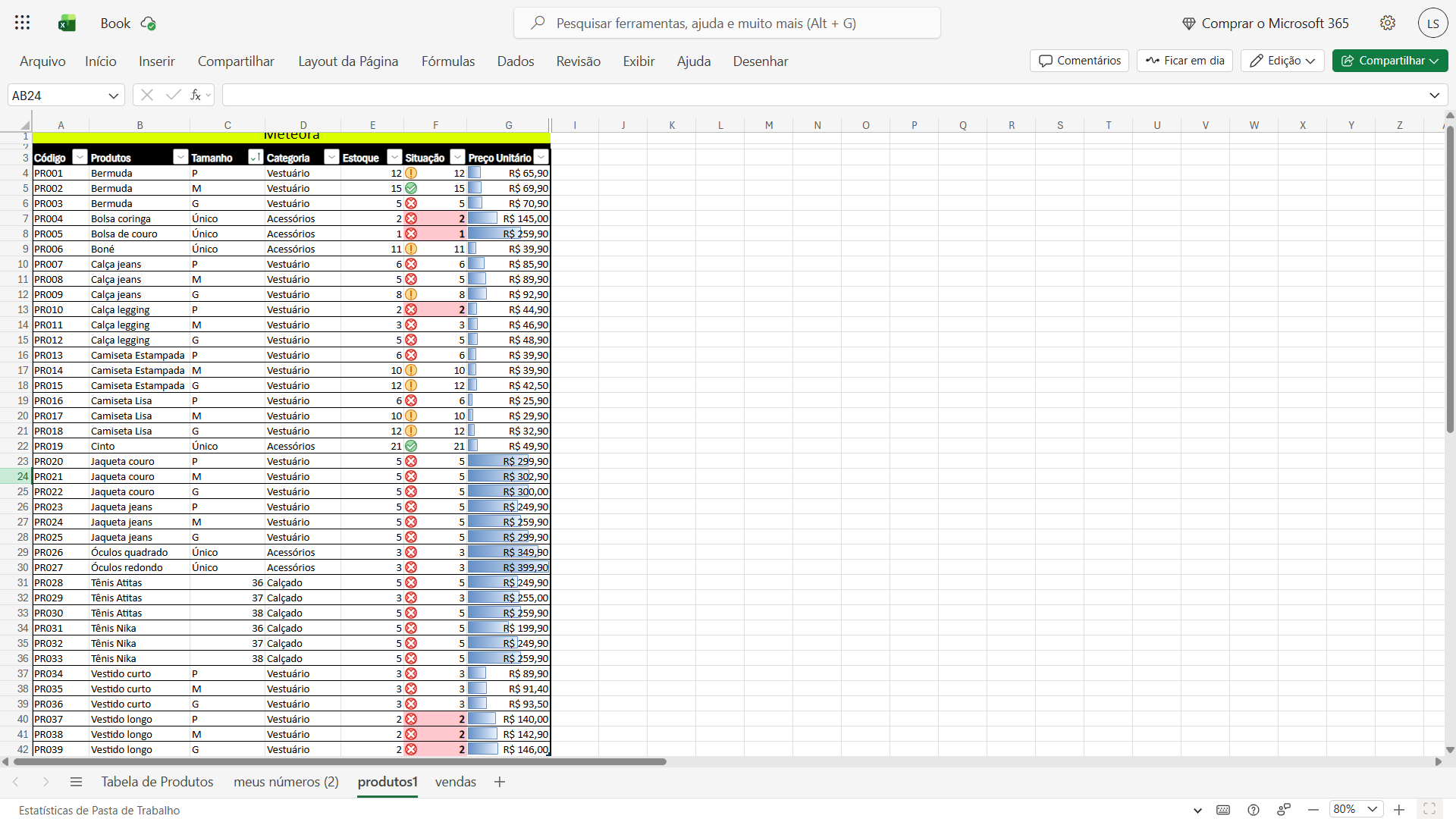Click the search tools input field
This screenshot has height=819, width=1456.
coord(726,23)
